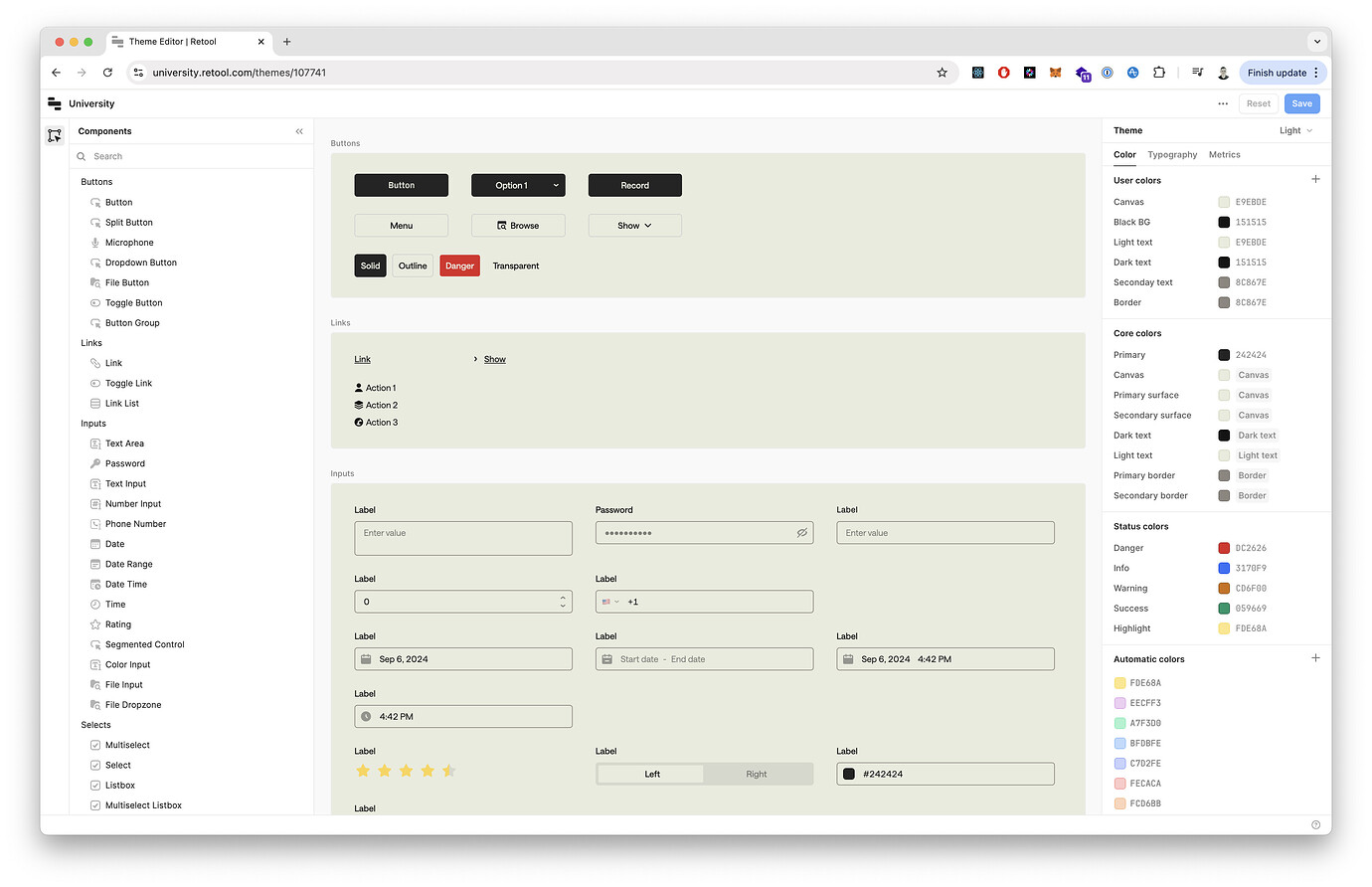The width and height of the screenshot is (1372, 887).
Task: Select the Right segmented control option
Action: (x=757, y=774)
